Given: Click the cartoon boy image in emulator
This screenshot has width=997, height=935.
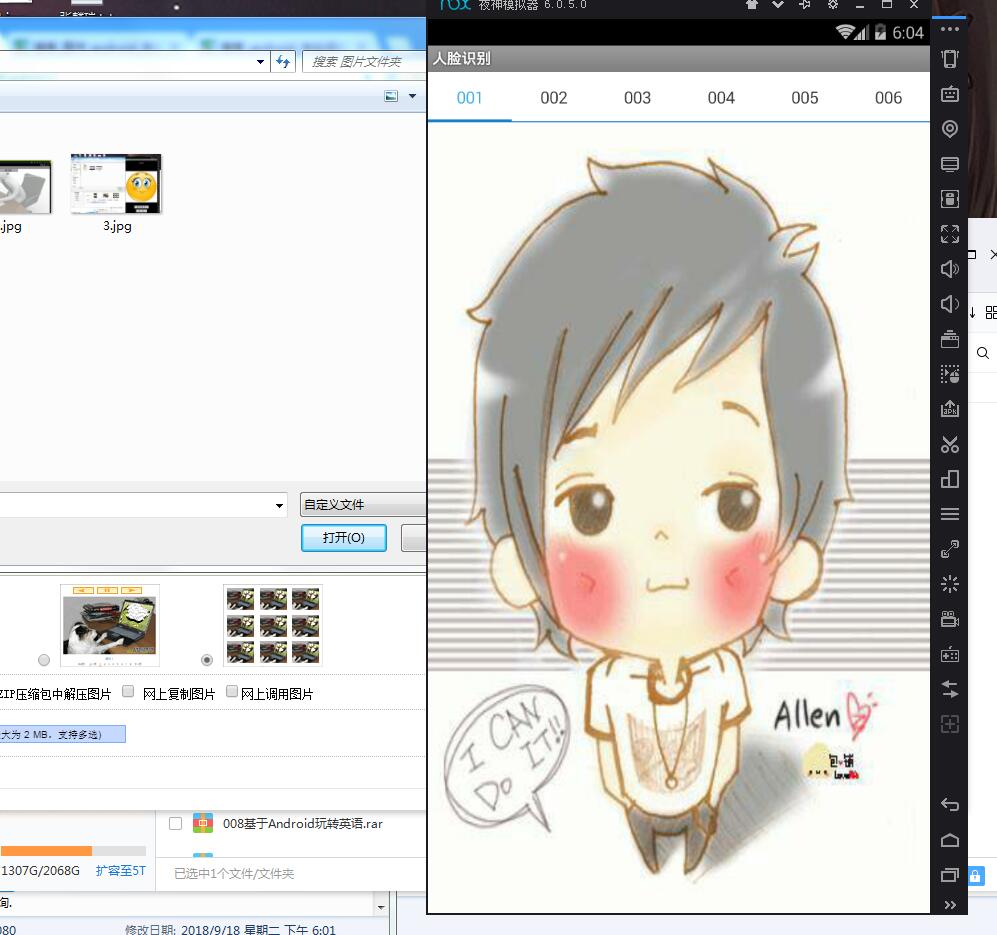Looking at the screenshot, I should pyautogui.click(x=678, y=517).
